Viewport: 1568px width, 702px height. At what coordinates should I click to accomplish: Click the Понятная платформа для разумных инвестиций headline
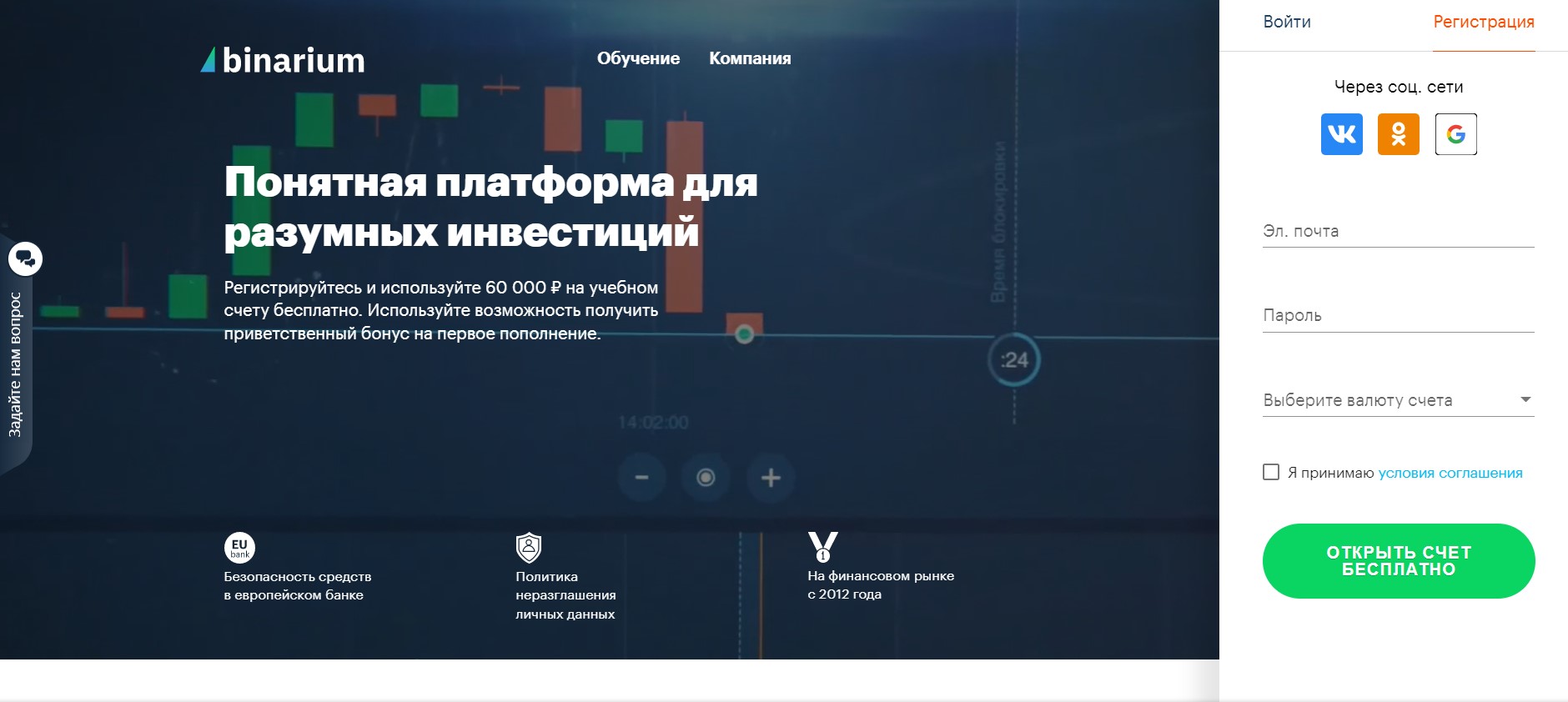[x=491, y=207]
